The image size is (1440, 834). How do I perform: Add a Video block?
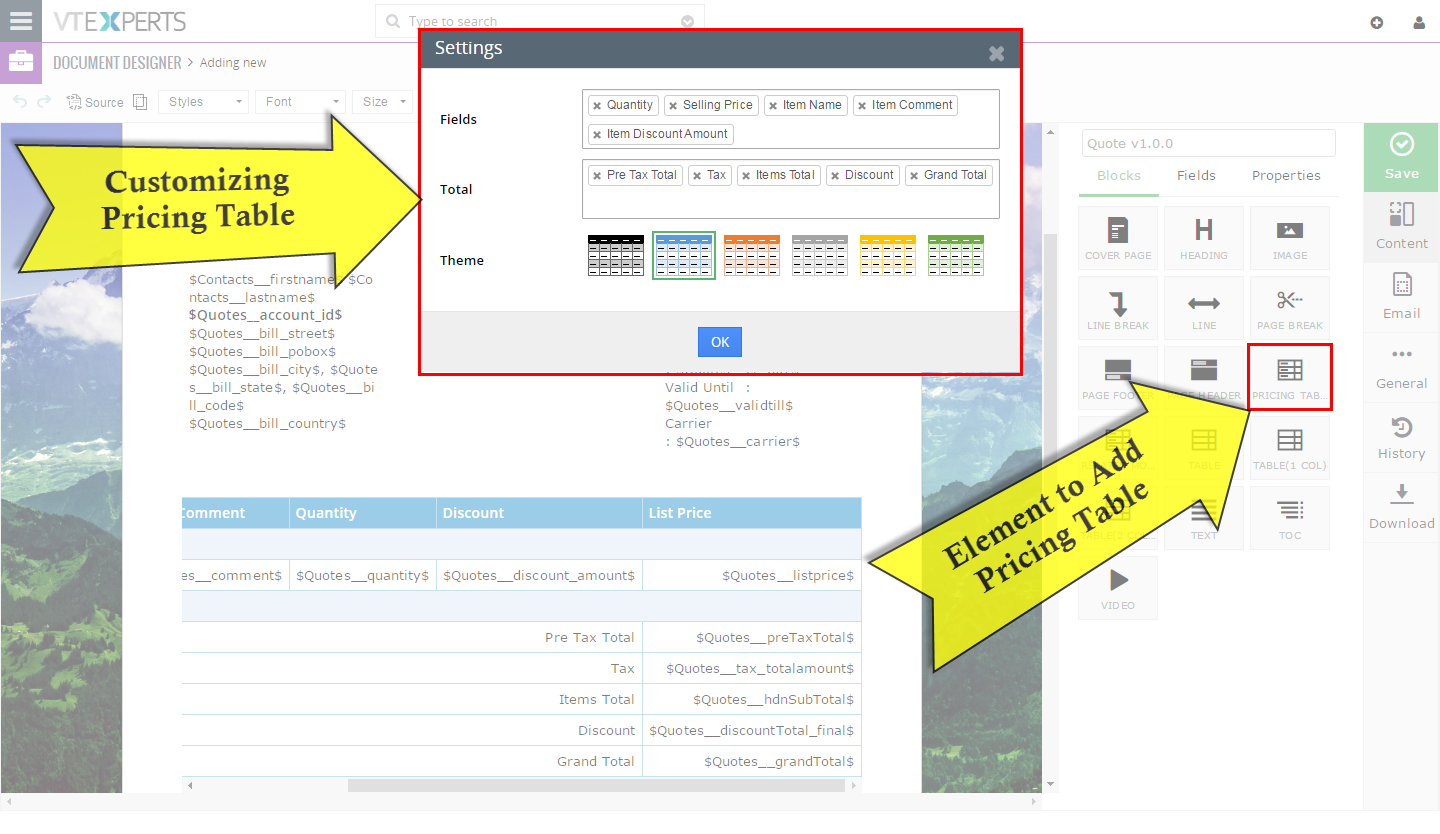pyautogui.click(x=1118, y=588)
